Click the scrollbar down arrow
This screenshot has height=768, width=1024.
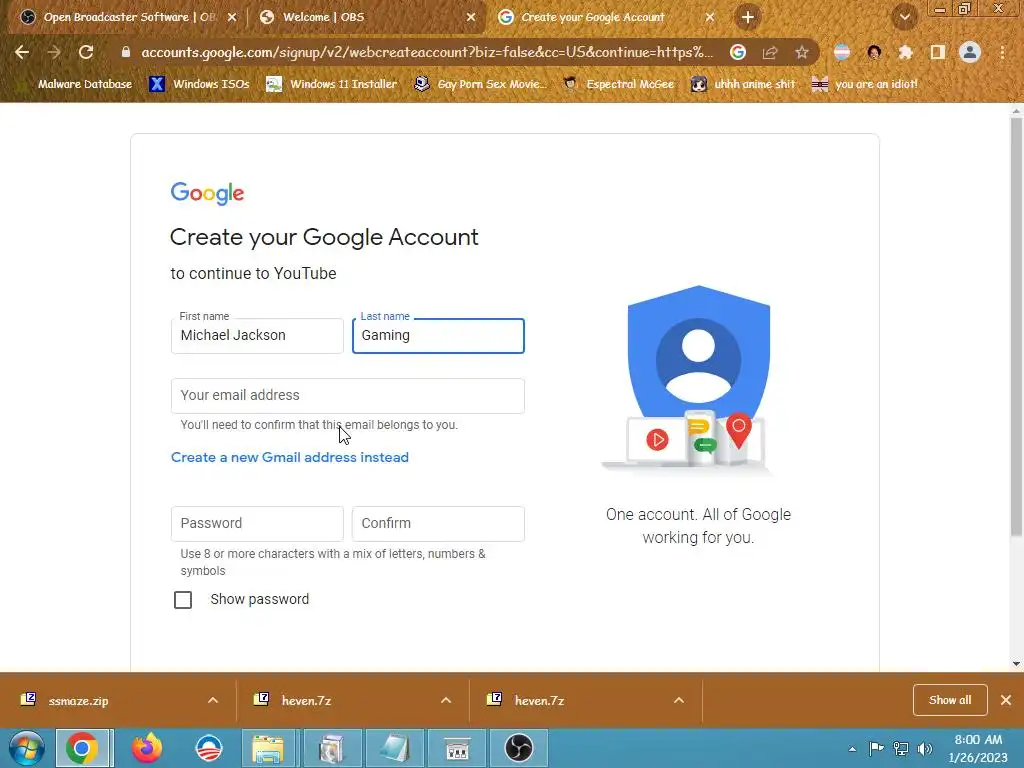coord(1016,664)
